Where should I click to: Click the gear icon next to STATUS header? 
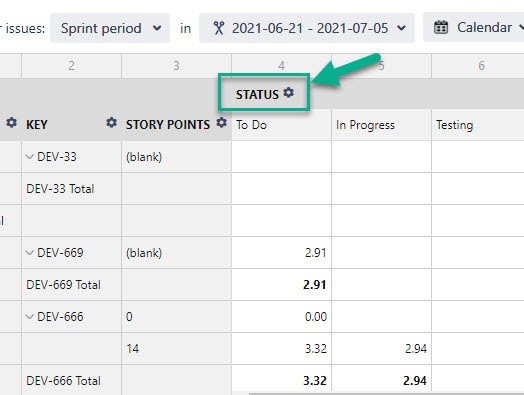point(289,93)
